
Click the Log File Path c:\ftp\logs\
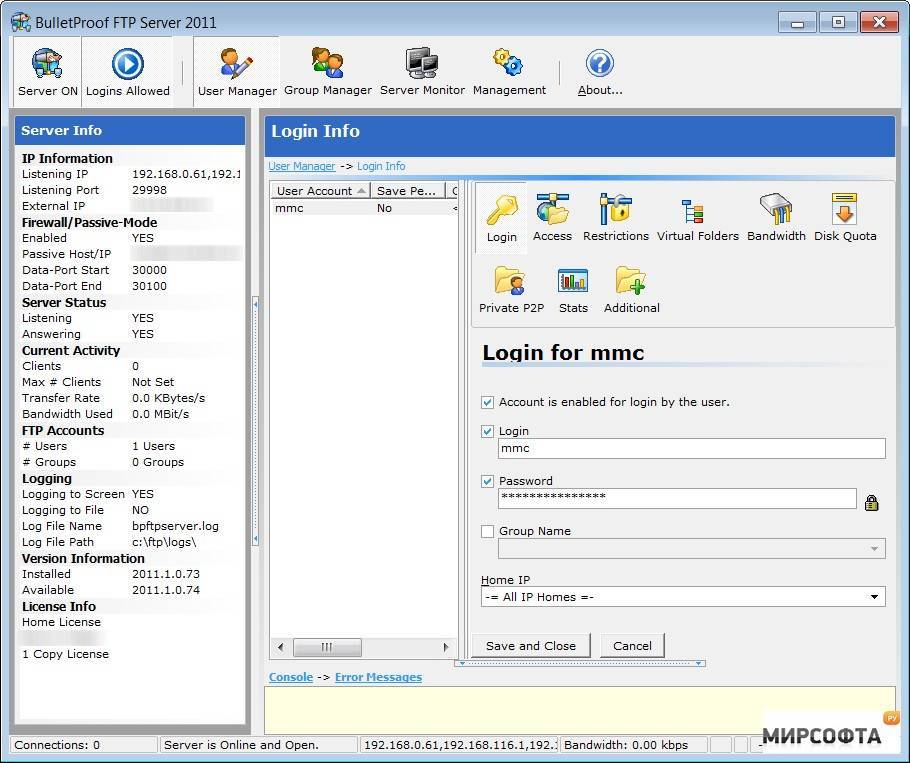[164, 542]
